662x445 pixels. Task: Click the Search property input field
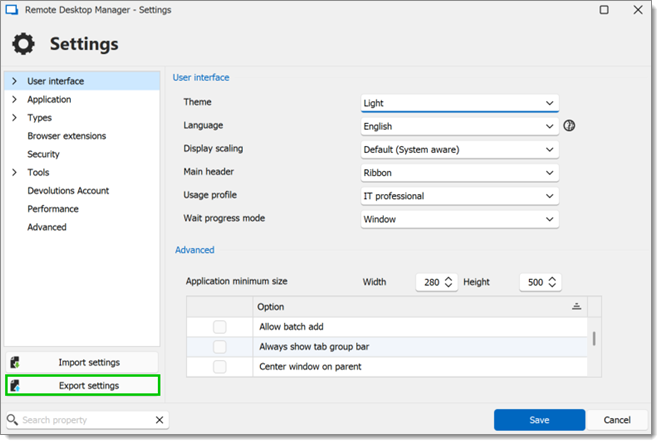pyautogui.click(x=87, y=420)
